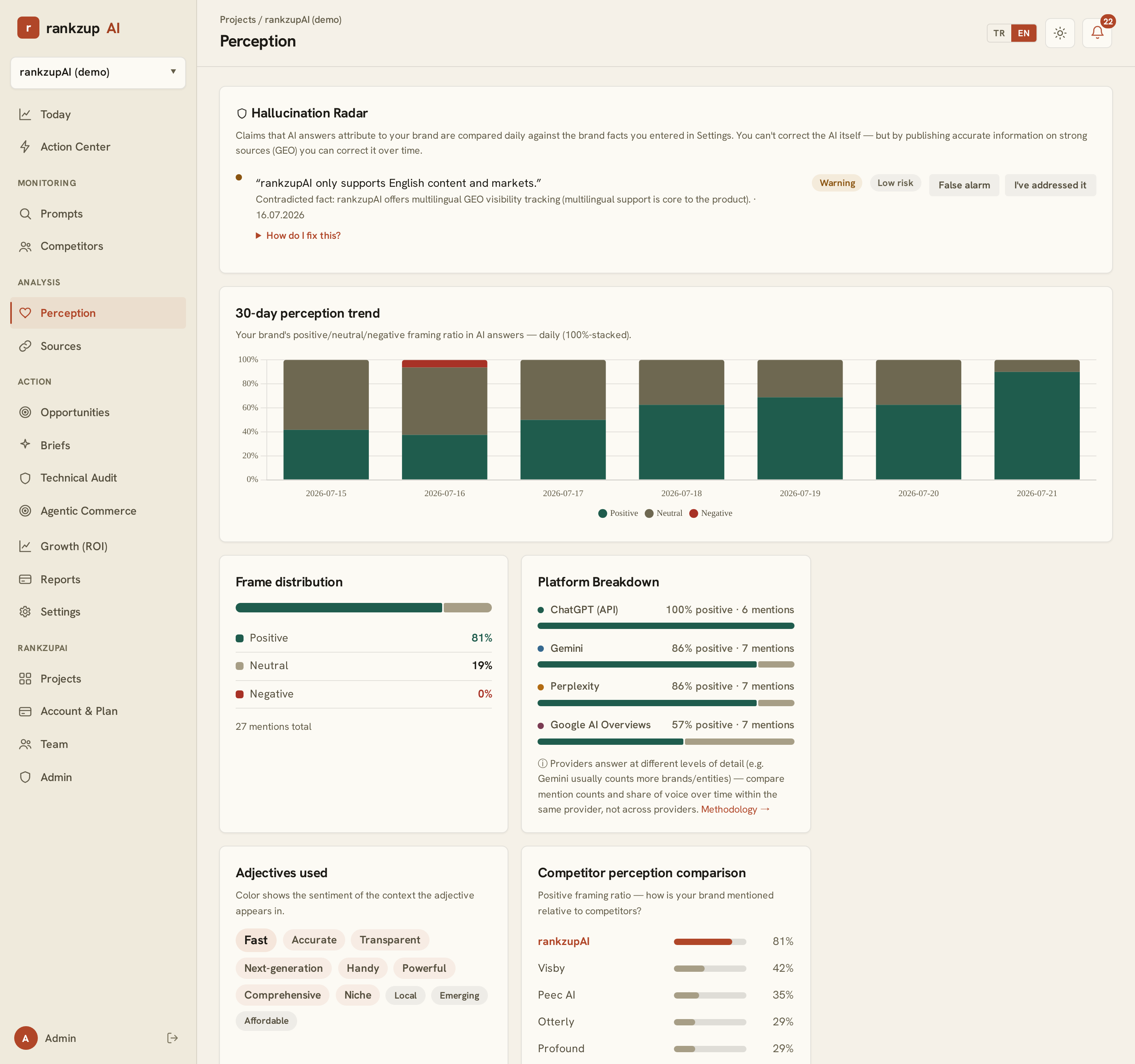This screenshot has width=1135, height=1064.
Task: Click the Competitors people icon
Action: pyautogui.click(x=25, y=246)
